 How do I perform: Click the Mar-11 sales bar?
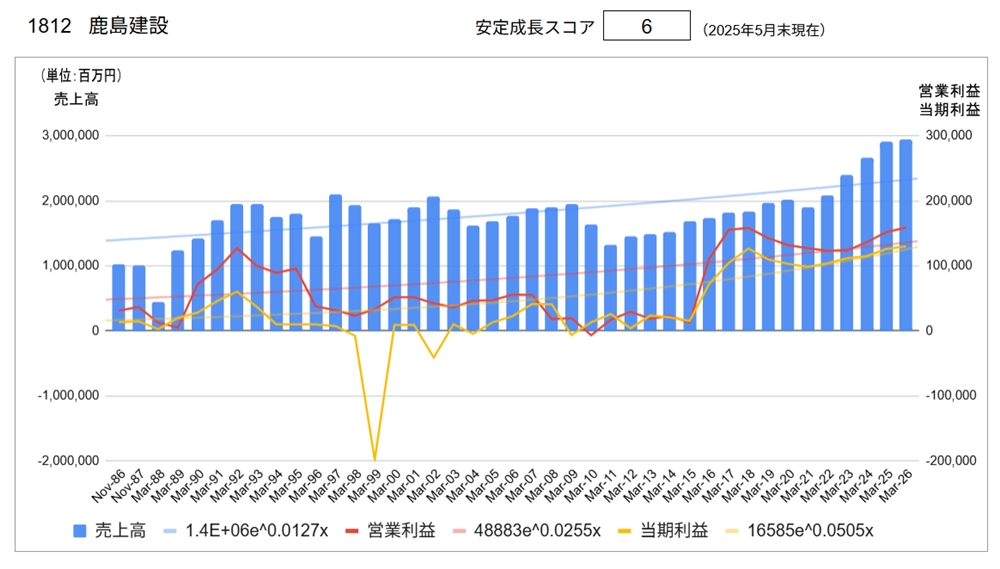pyautogui.click(x=611, y=288)
